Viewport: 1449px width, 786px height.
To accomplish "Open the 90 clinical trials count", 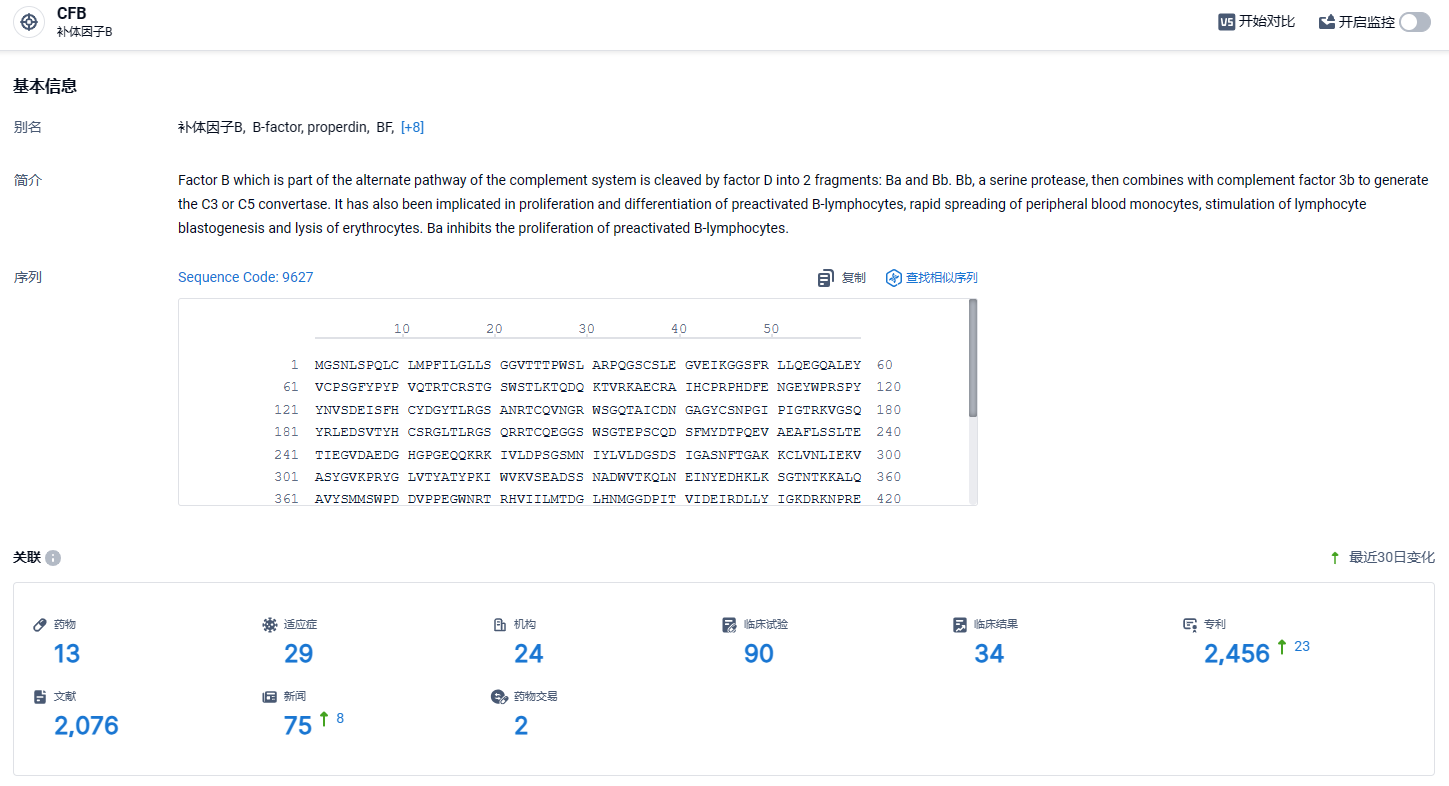I will [758, 653].
